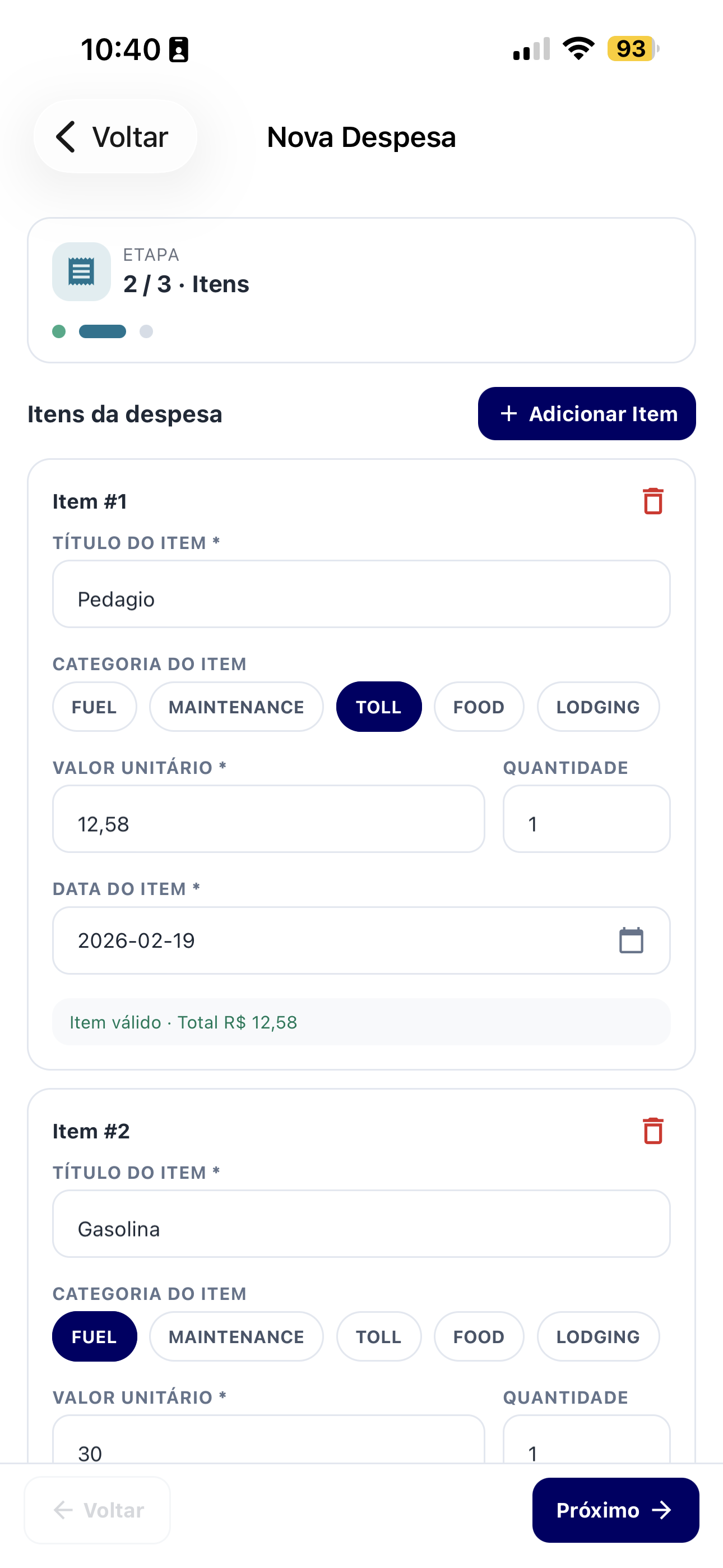723x1568 pixels.
Task: Delete Item #1 with trash icon
Action: (x=652, y=501)
